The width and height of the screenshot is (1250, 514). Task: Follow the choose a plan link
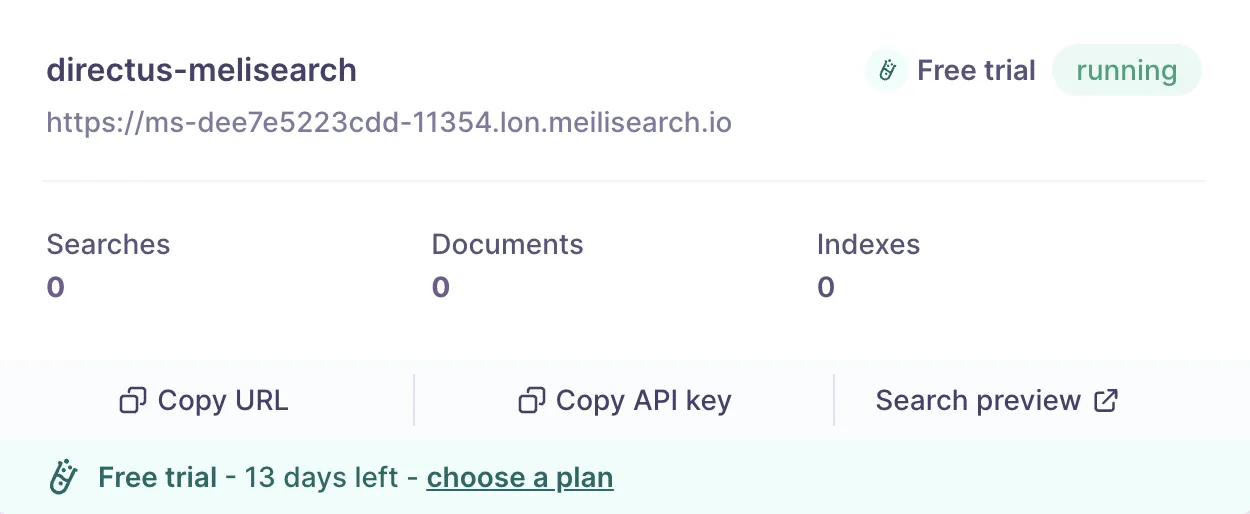click(x=520, y=478)
